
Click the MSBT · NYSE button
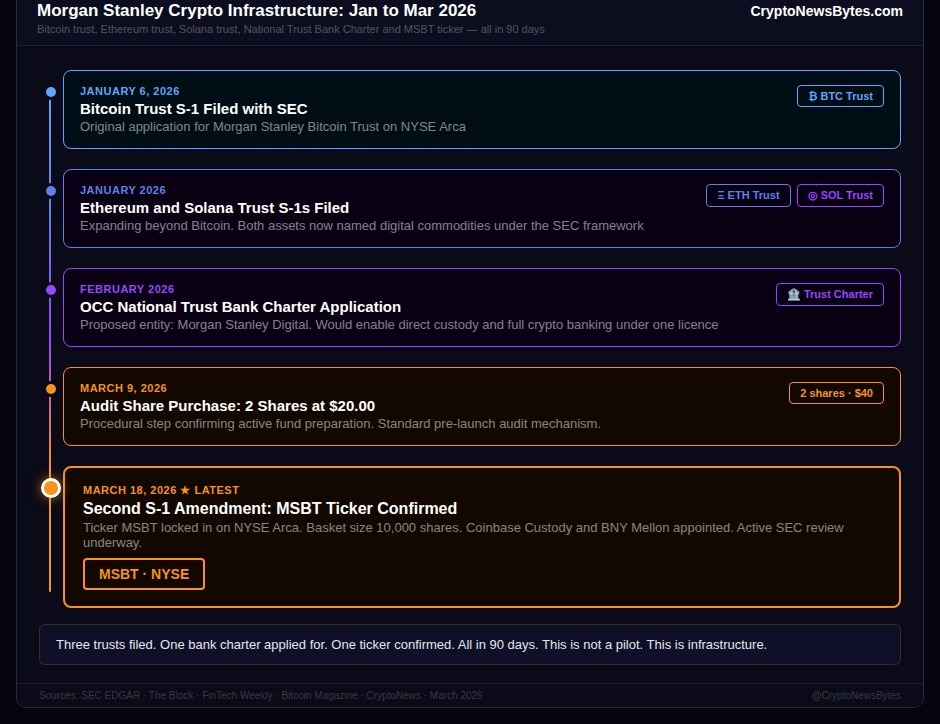[x=143, y=574]
